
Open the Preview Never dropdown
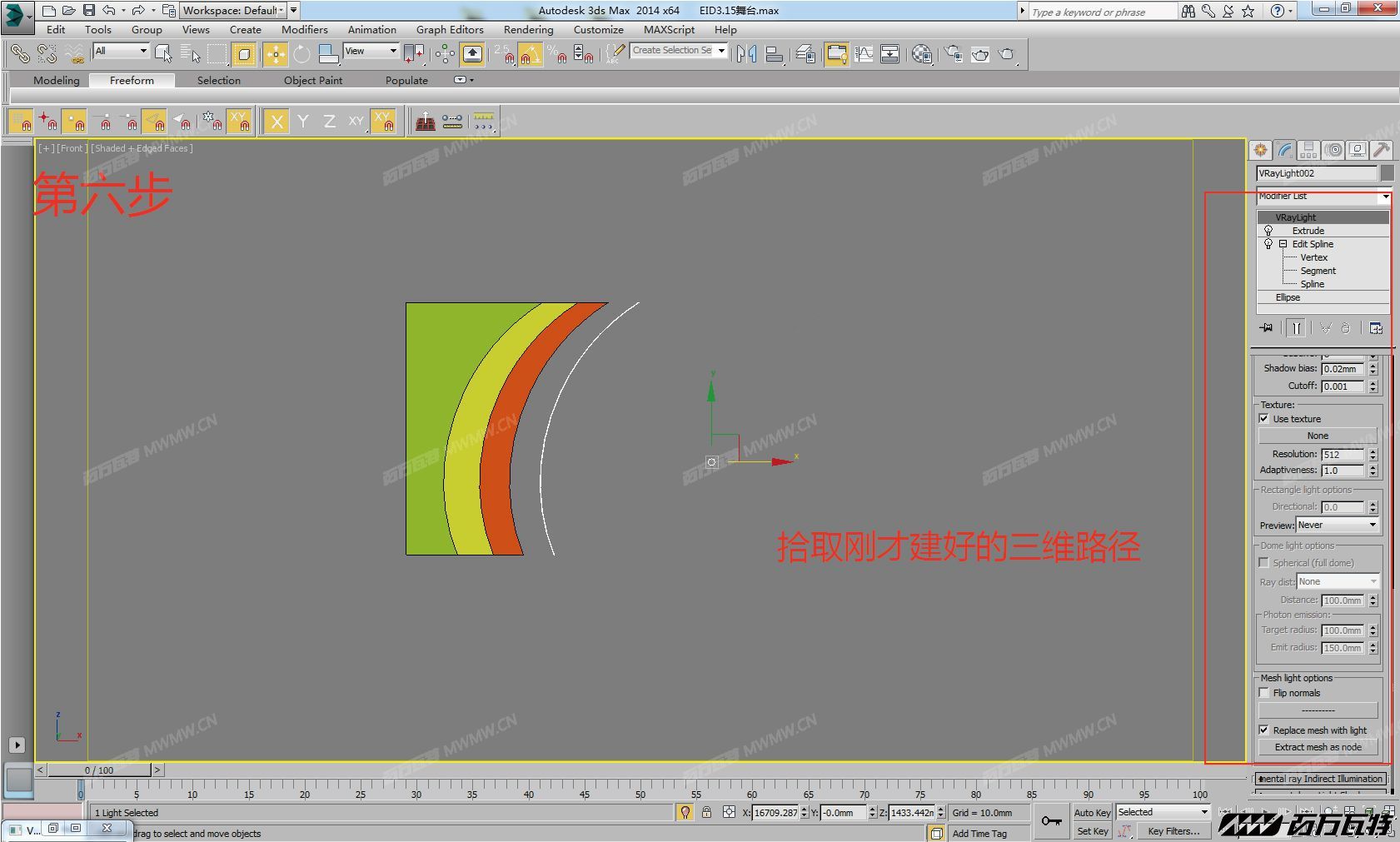(x=1338, y=525)
